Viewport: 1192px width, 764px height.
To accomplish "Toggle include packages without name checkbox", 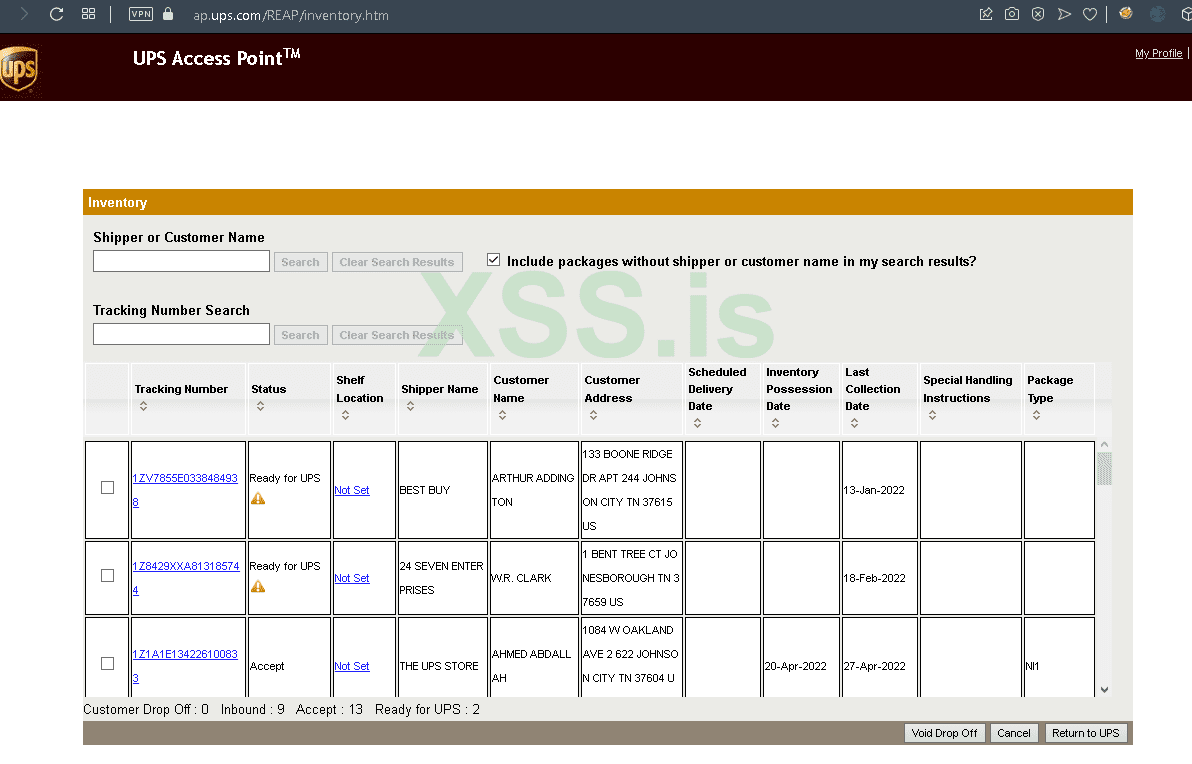I will pos(493,260).
